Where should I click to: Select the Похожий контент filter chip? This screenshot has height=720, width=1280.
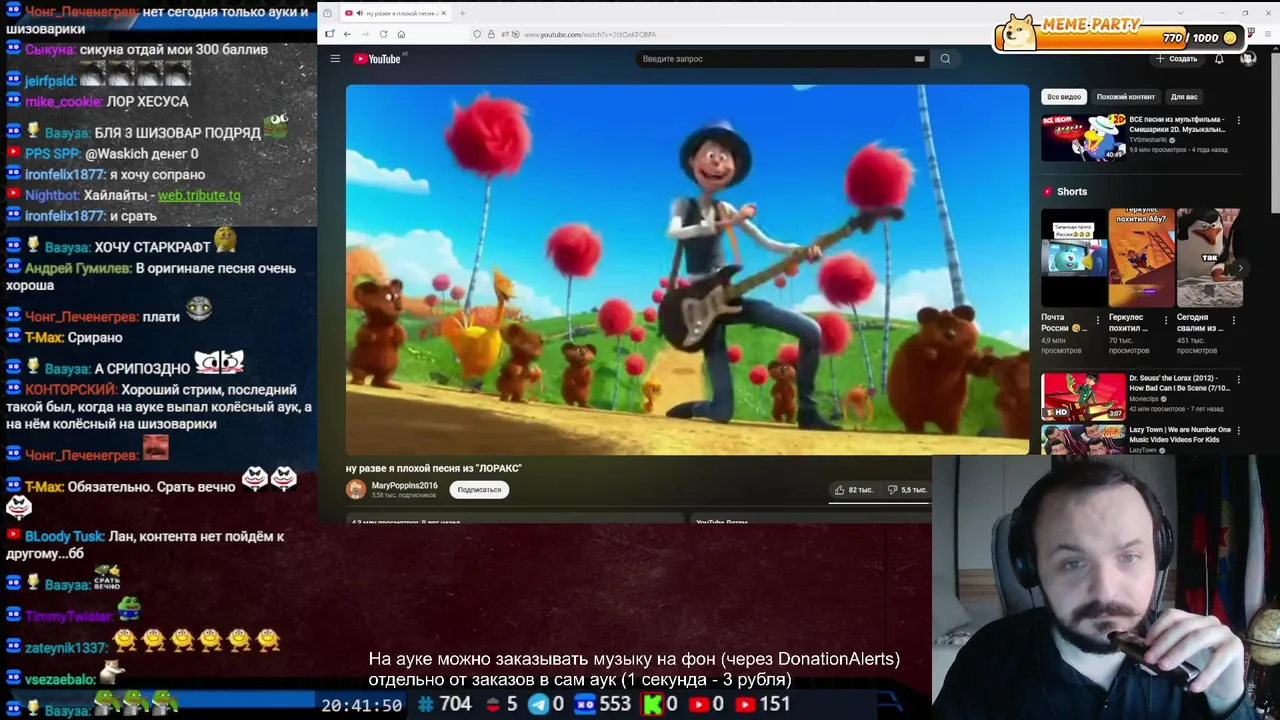pyautogui.click(x=1125, y=97)
